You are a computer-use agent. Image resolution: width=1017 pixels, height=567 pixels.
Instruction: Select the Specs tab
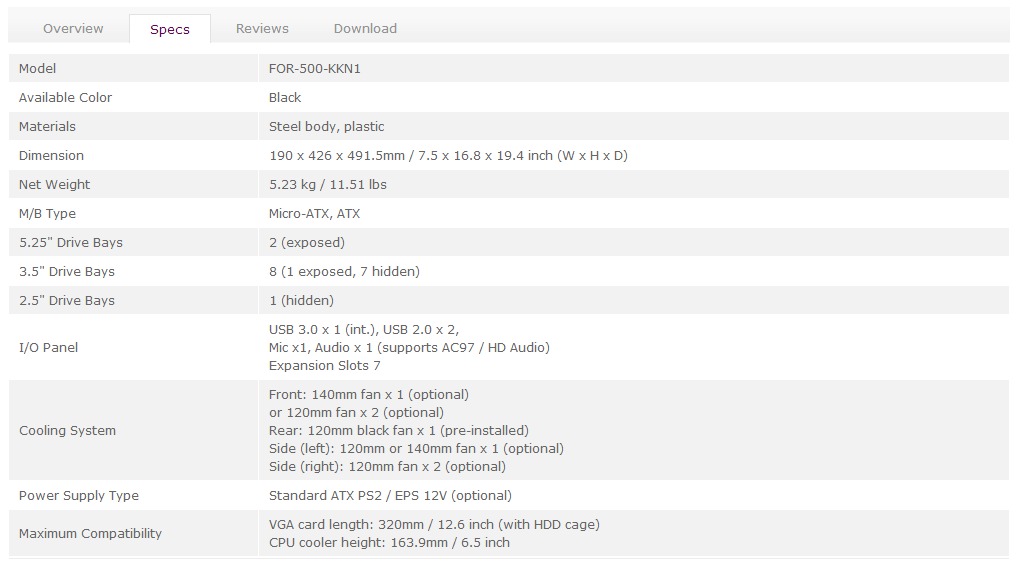pos(170,29)
